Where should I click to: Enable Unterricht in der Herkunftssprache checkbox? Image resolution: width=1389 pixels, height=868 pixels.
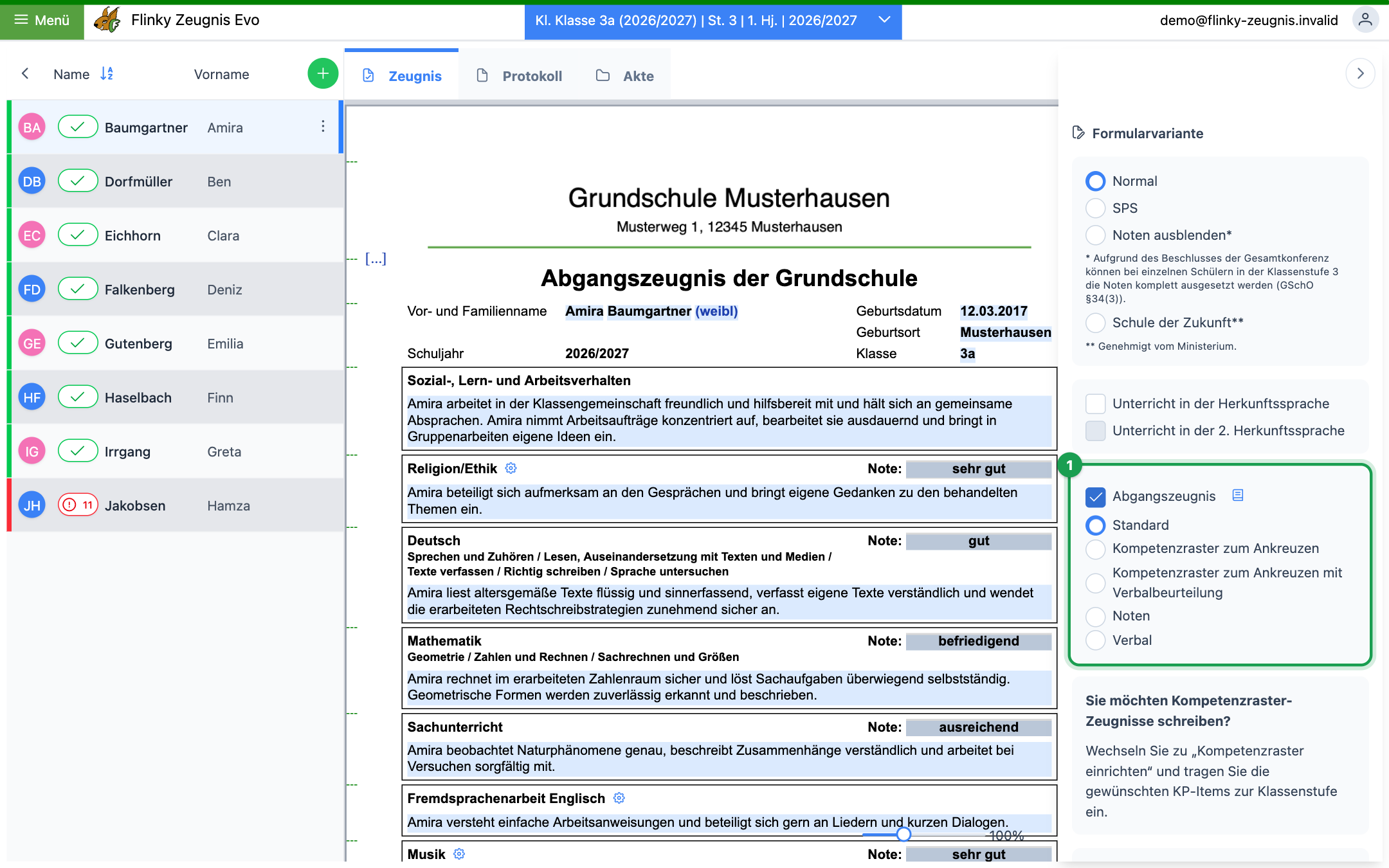tap(1095, 404)
